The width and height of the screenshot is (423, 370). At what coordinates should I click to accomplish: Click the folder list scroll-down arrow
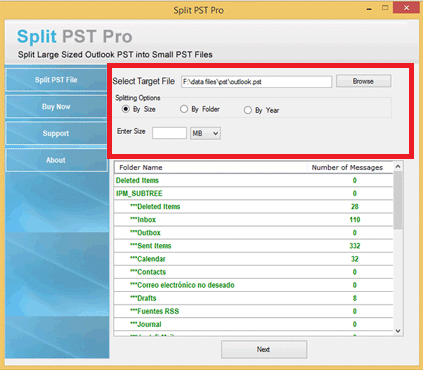398,331
